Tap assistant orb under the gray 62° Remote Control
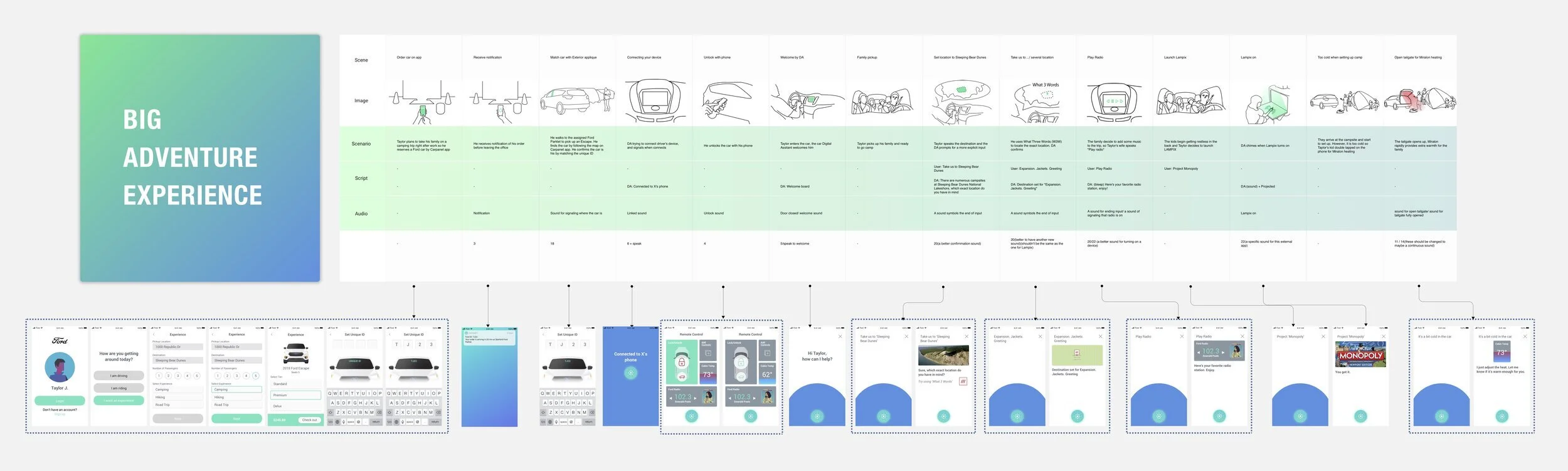Image resolution: width=1568 pixels, height=471 pixels. point(751,416)
